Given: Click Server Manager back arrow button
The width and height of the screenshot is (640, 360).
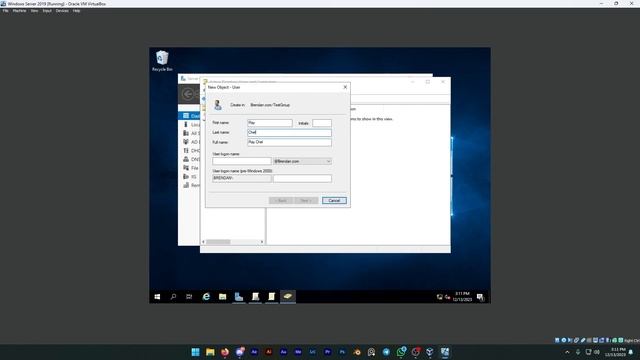Looking at the screenshot, I should point(187,94).
